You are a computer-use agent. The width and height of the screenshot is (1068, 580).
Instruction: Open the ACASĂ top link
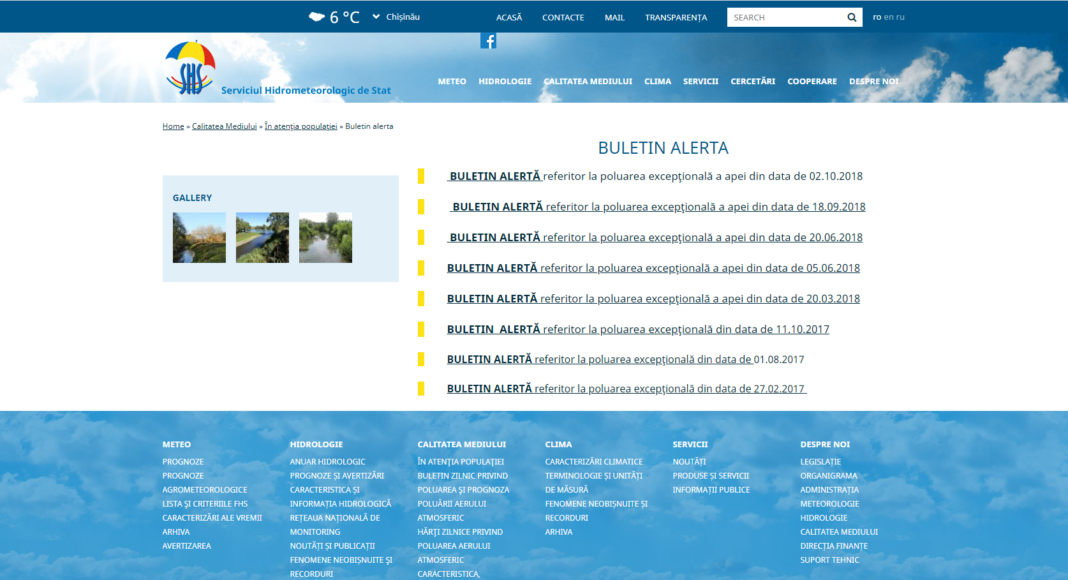509,18
